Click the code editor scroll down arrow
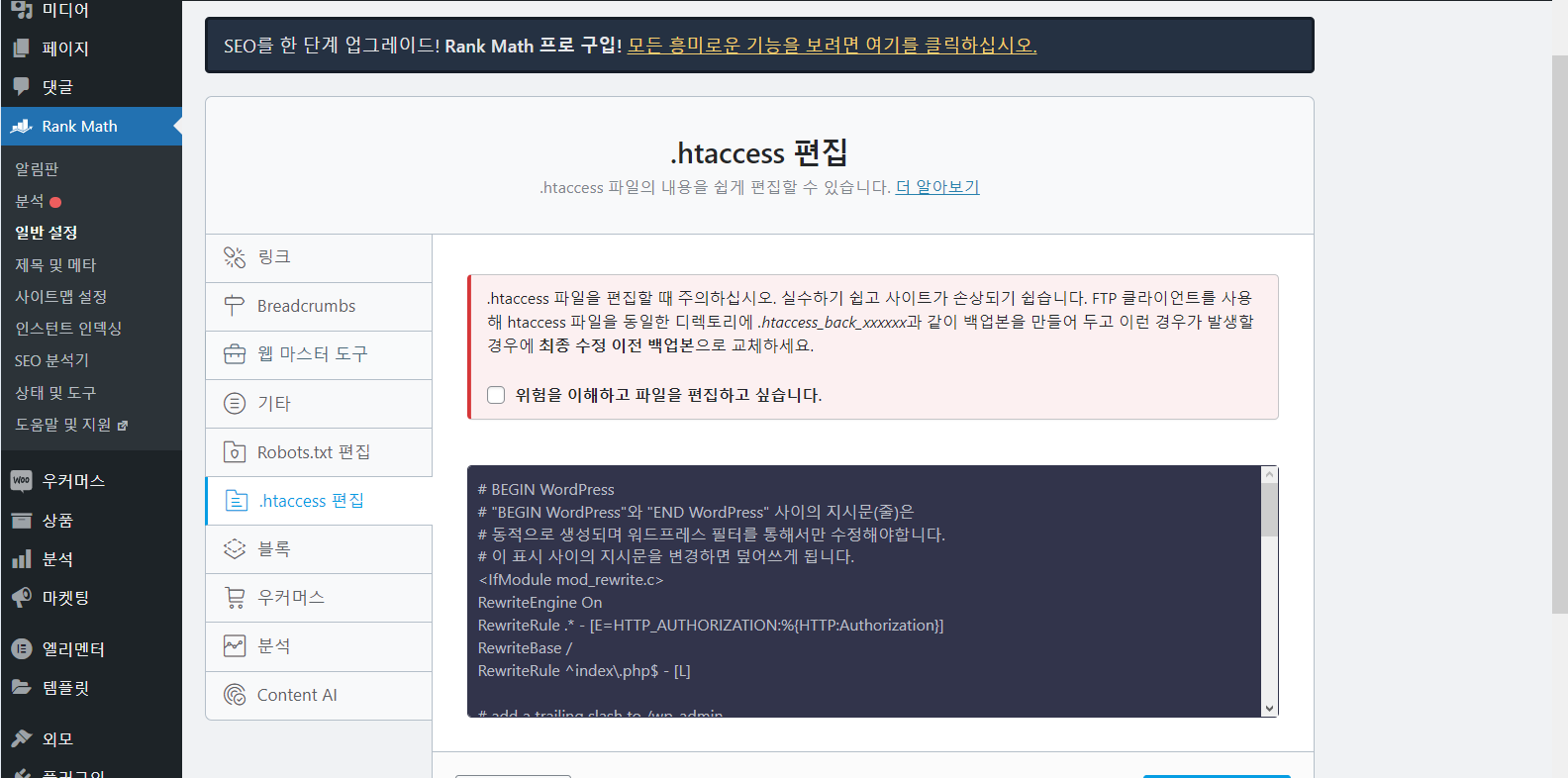The image size is (1568, 778). (1270, 709)
